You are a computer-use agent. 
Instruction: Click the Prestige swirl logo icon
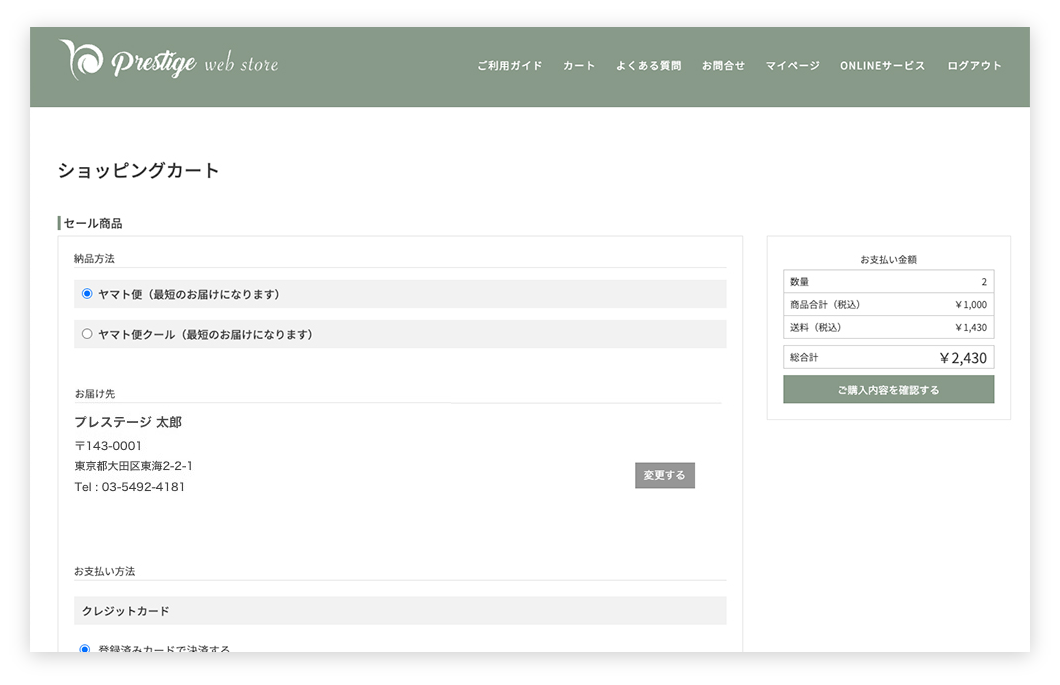coord(81,60)
